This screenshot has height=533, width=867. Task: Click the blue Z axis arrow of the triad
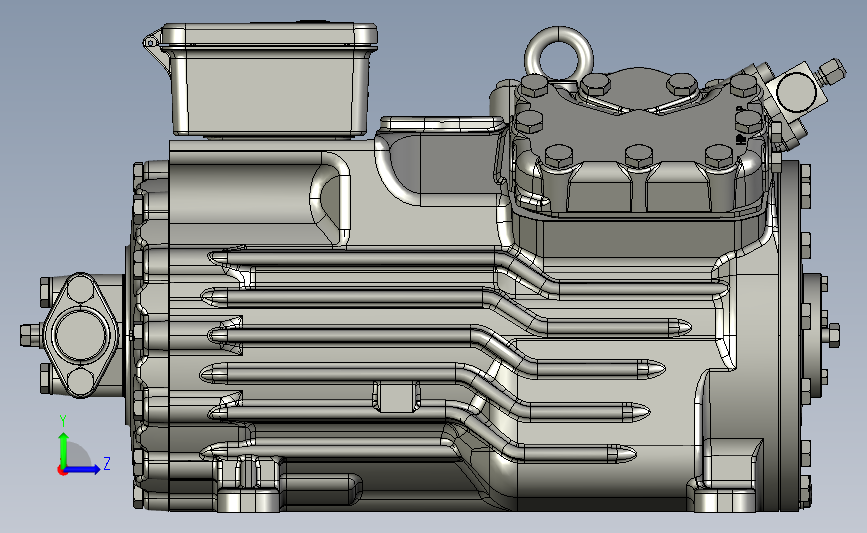coord(83,469)
